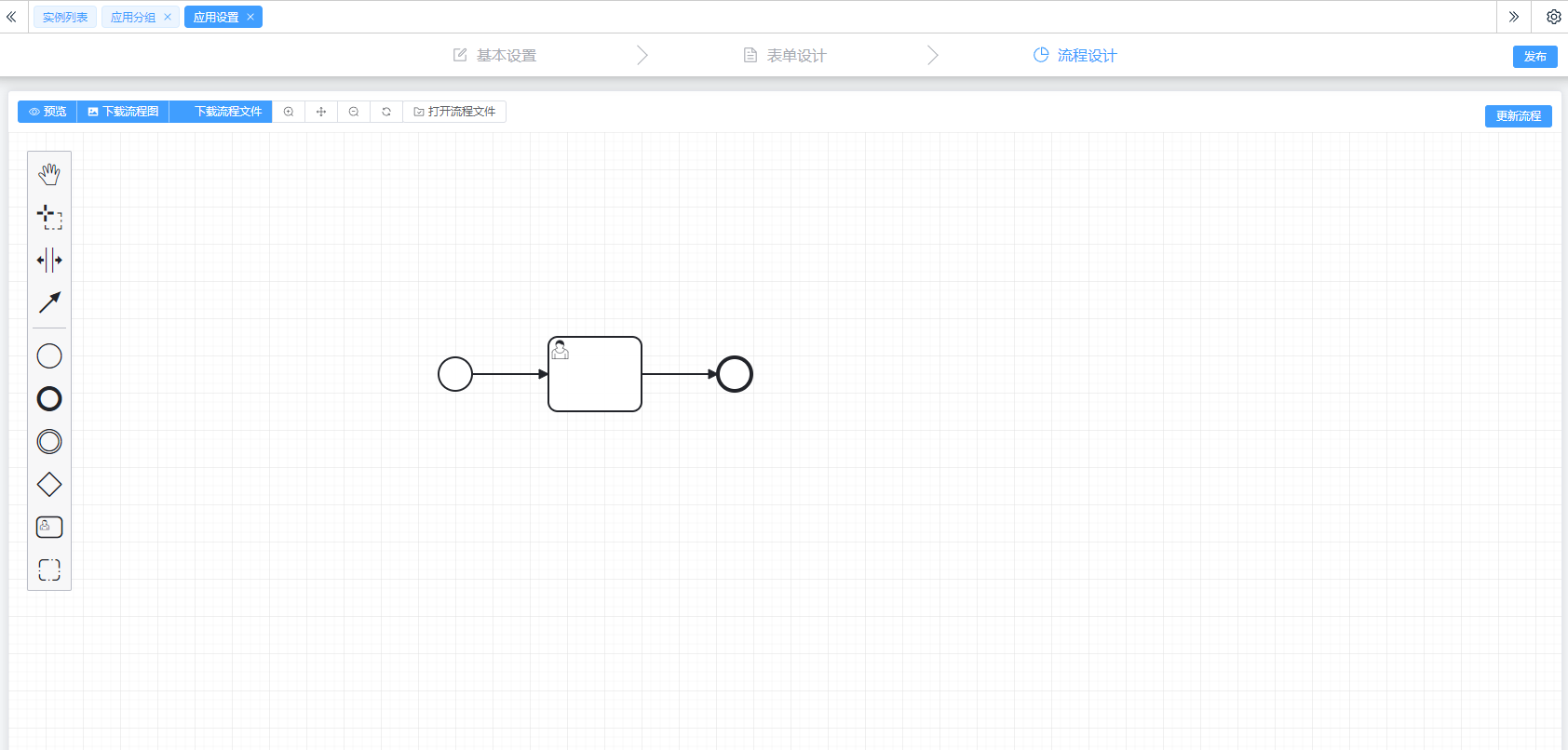Click the double left chevron to scroll tabs
1568x750 pixels.
(11, 17)
